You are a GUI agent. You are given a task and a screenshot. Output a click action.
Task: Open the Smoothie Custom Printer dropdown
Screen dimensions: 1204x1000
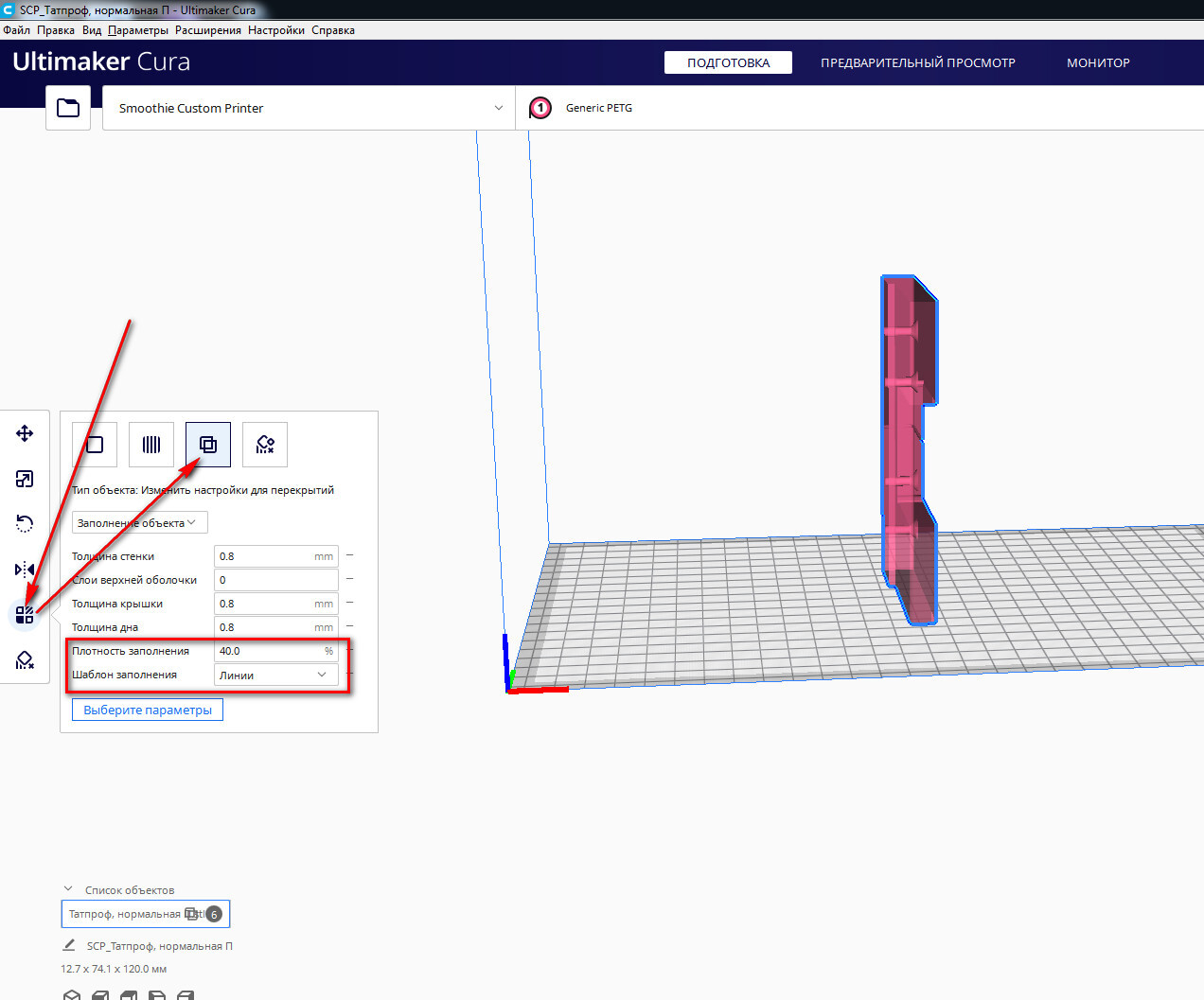[308, 108]
